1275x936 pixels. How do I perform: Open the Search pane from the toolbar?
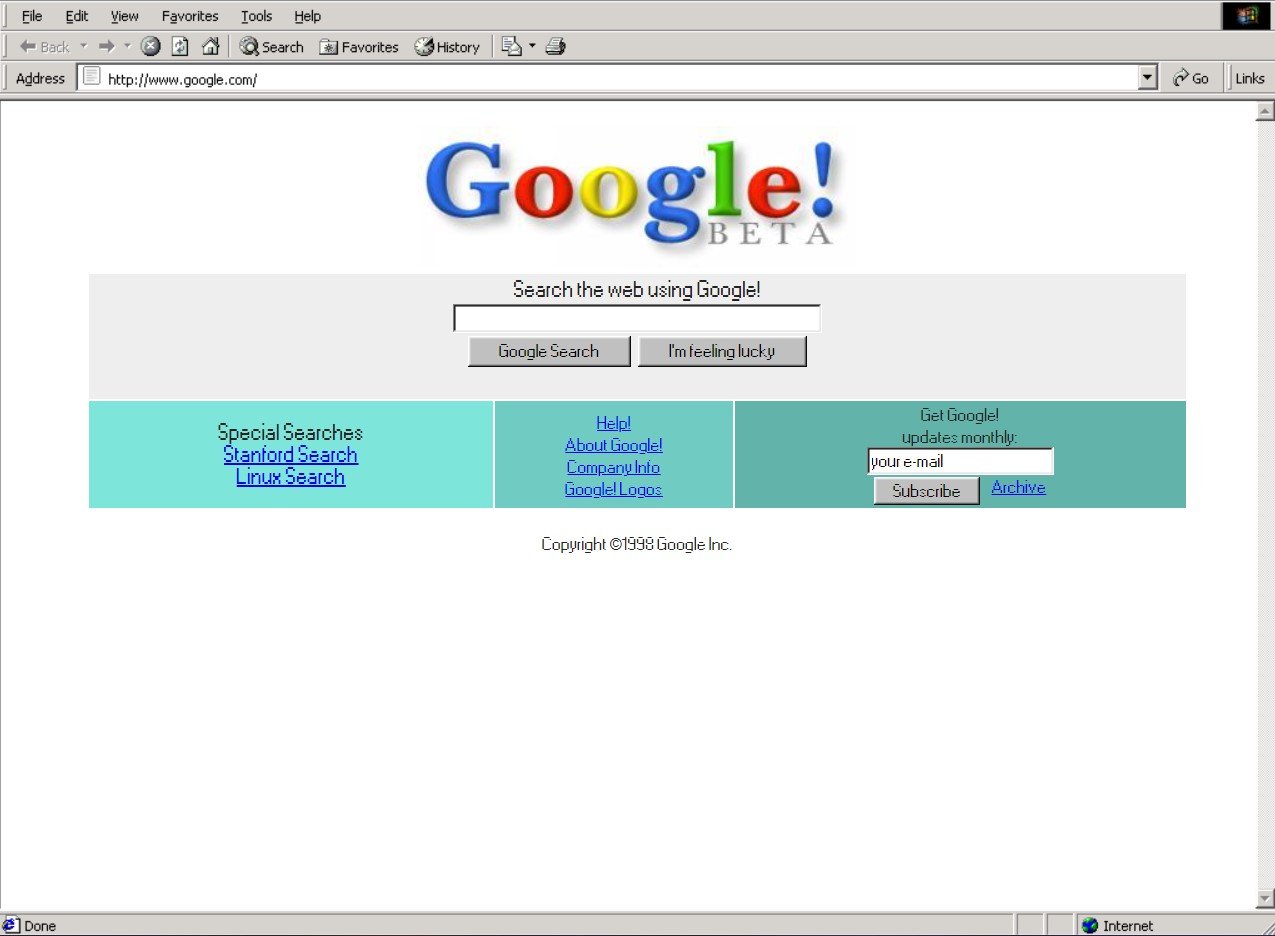point(271,47)
